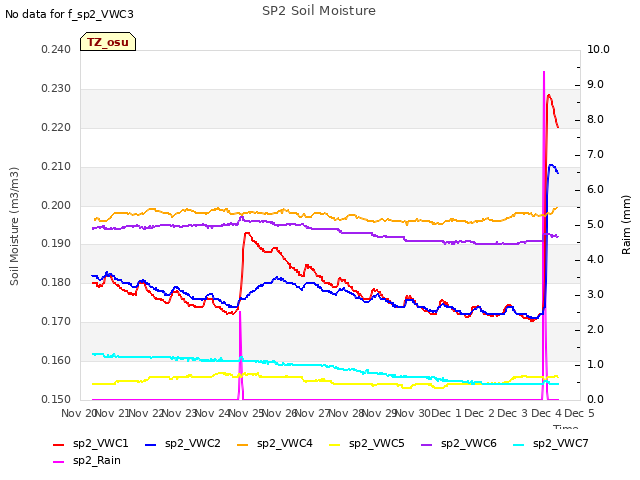Click the sp2_Rain legend label

point(97,460)
